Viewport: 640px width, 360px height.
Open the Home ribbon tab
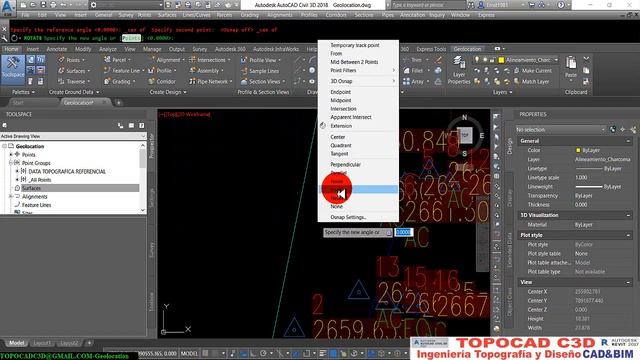(x=11, y=49)
